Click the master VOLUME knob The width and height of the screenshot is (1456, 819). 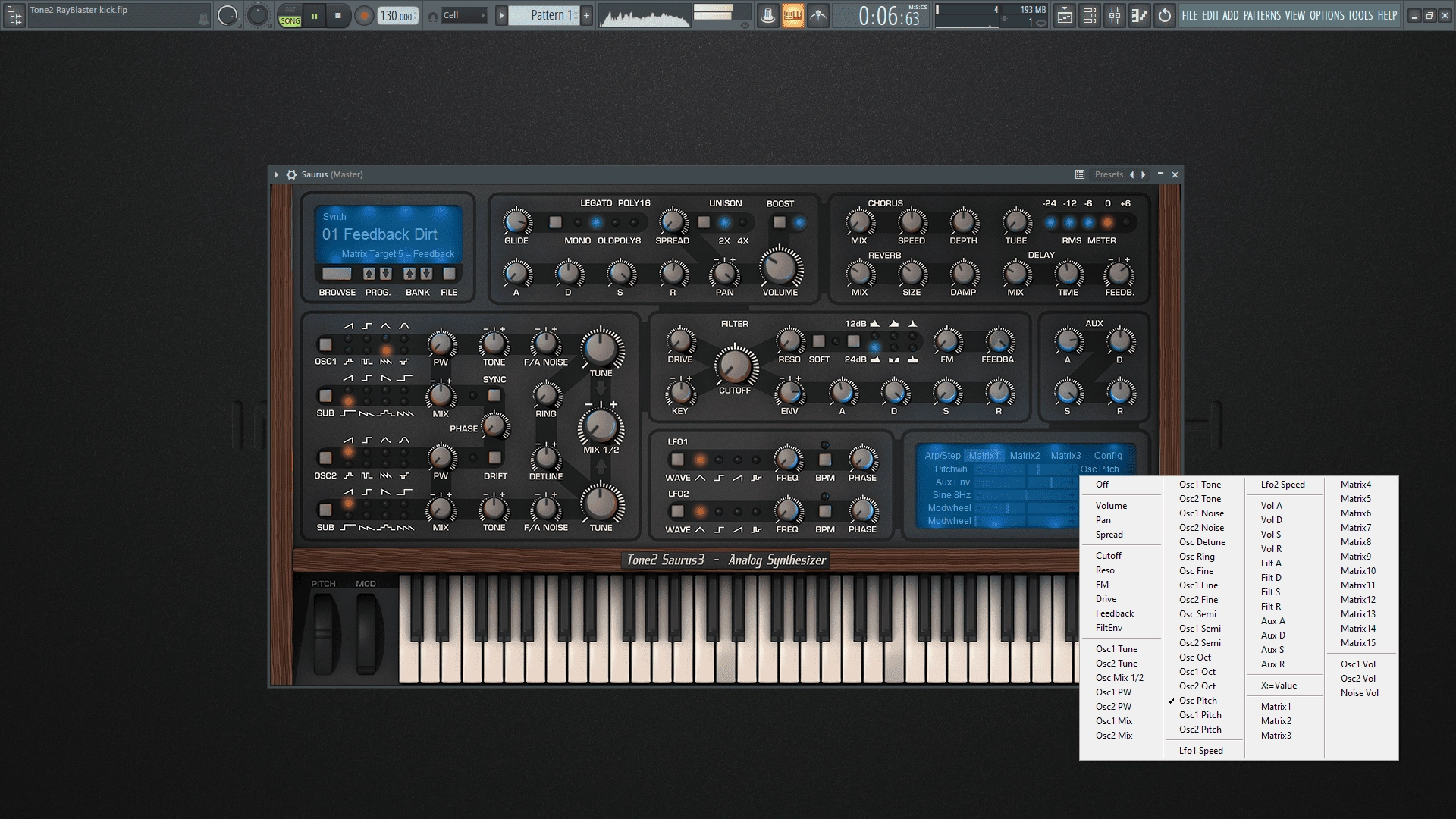[x=780, y=266]
